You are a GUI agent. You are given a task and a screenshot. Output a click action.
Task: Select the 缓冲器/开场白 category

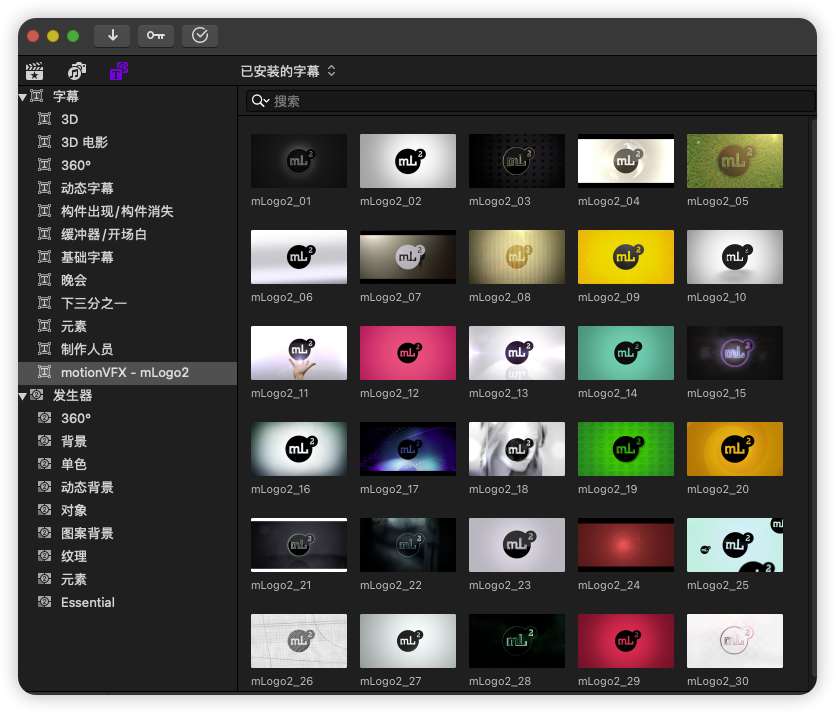(x=128, y=234)
